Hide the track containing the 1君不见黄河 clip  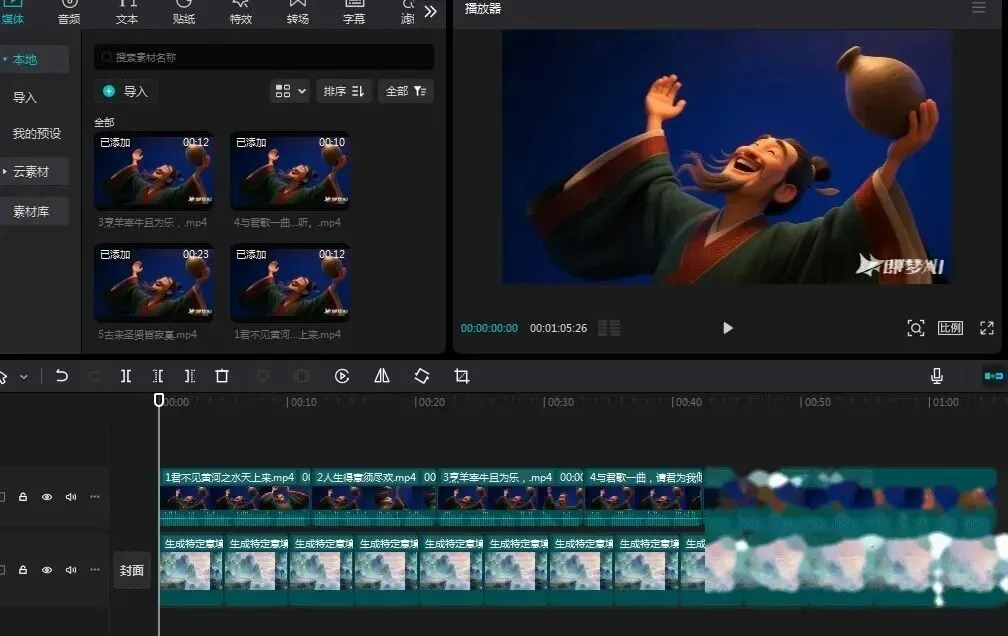(47, 497)
